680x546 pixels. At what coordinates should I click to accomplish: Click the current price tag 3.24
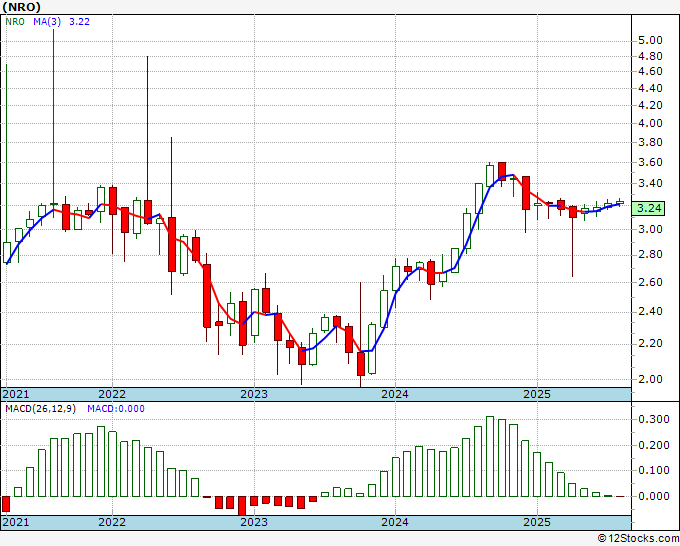[x=649, y=208]
